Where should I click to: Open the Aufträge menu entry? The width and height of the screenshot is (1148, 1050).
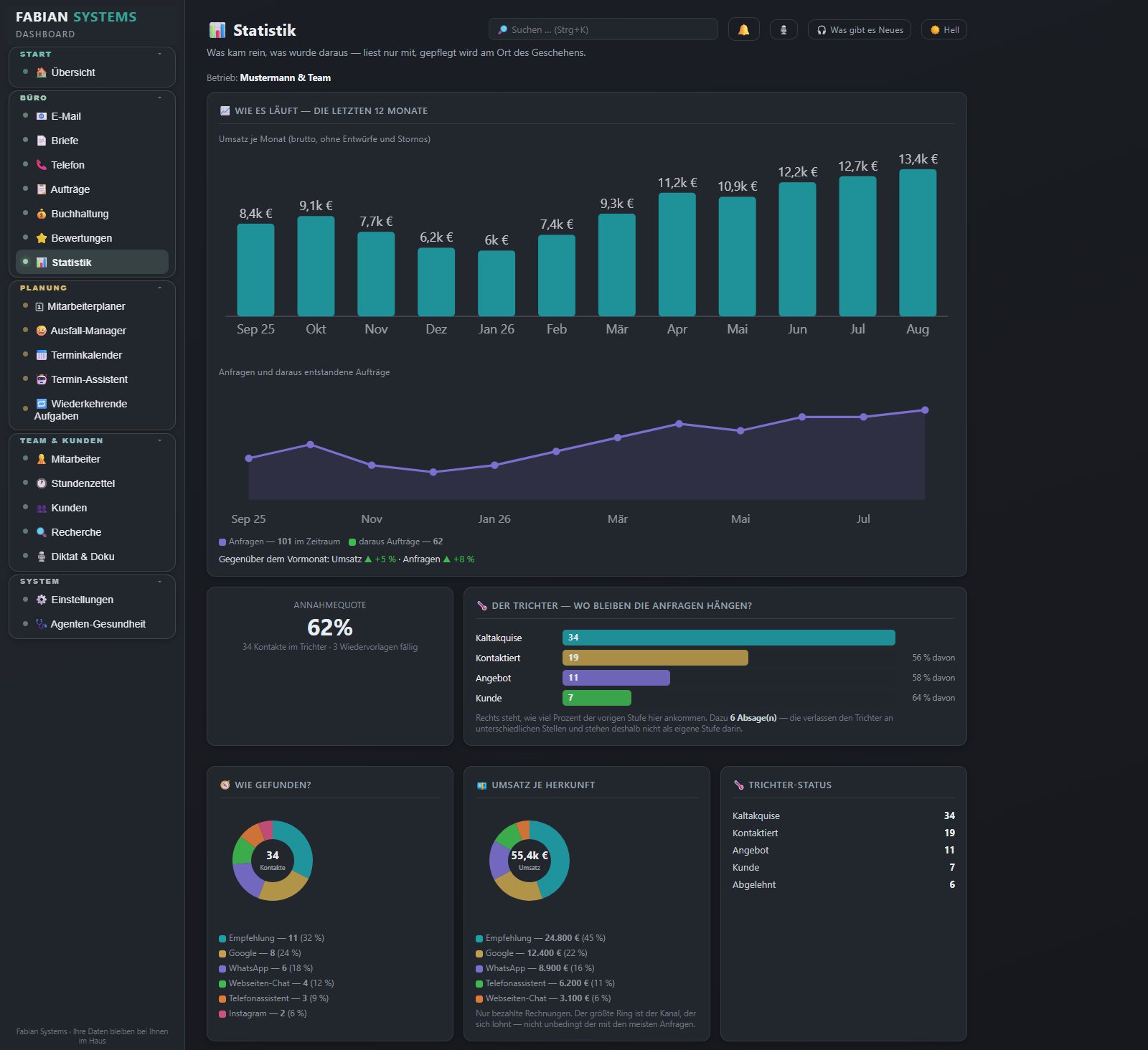tap(92, 189)
